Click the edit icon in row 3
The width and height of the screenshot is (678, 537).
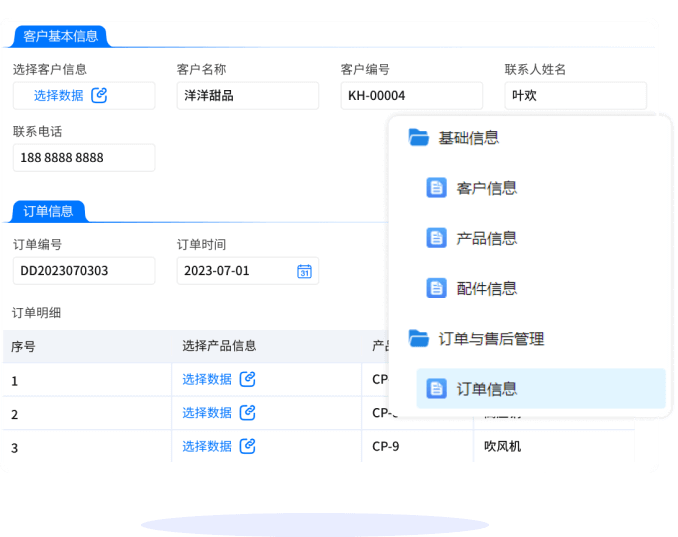(248, 446)
